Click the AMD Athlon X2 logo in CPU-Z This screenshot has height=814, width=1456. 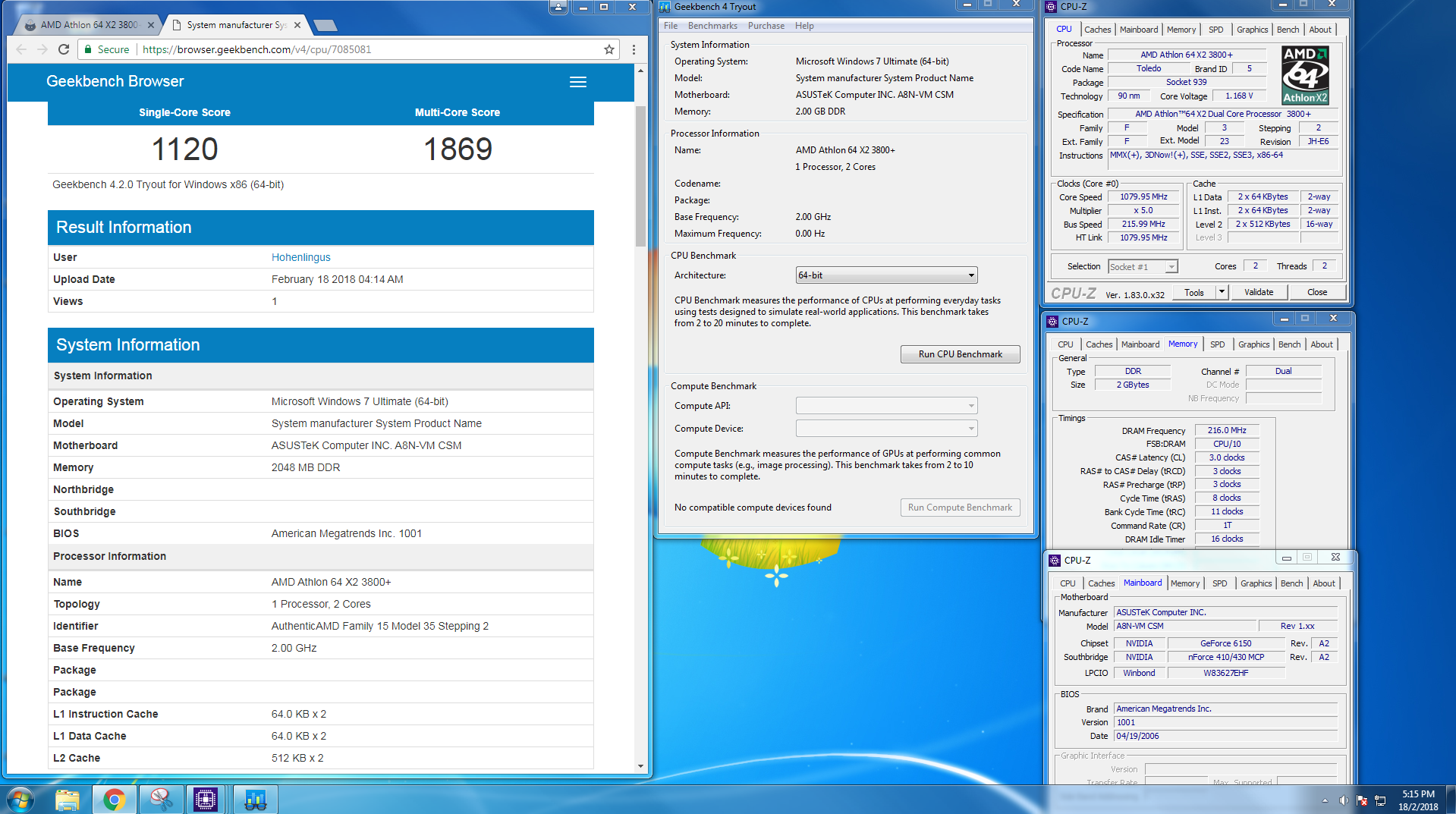tap(1305, 75)
